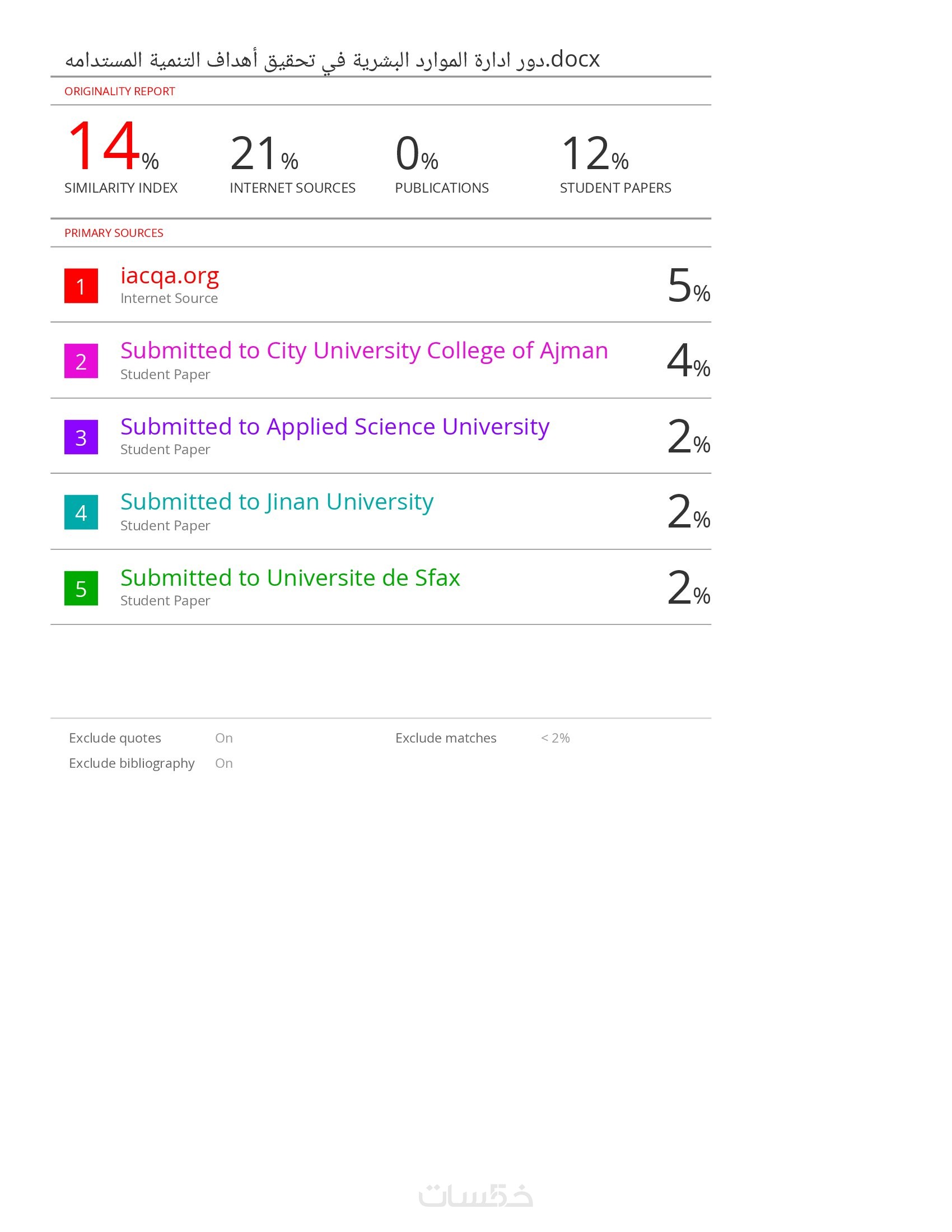Select the purple number 3 source badge
Image resolution: width=952 pixels, height=1232 pixels.
tap(81, 437)
